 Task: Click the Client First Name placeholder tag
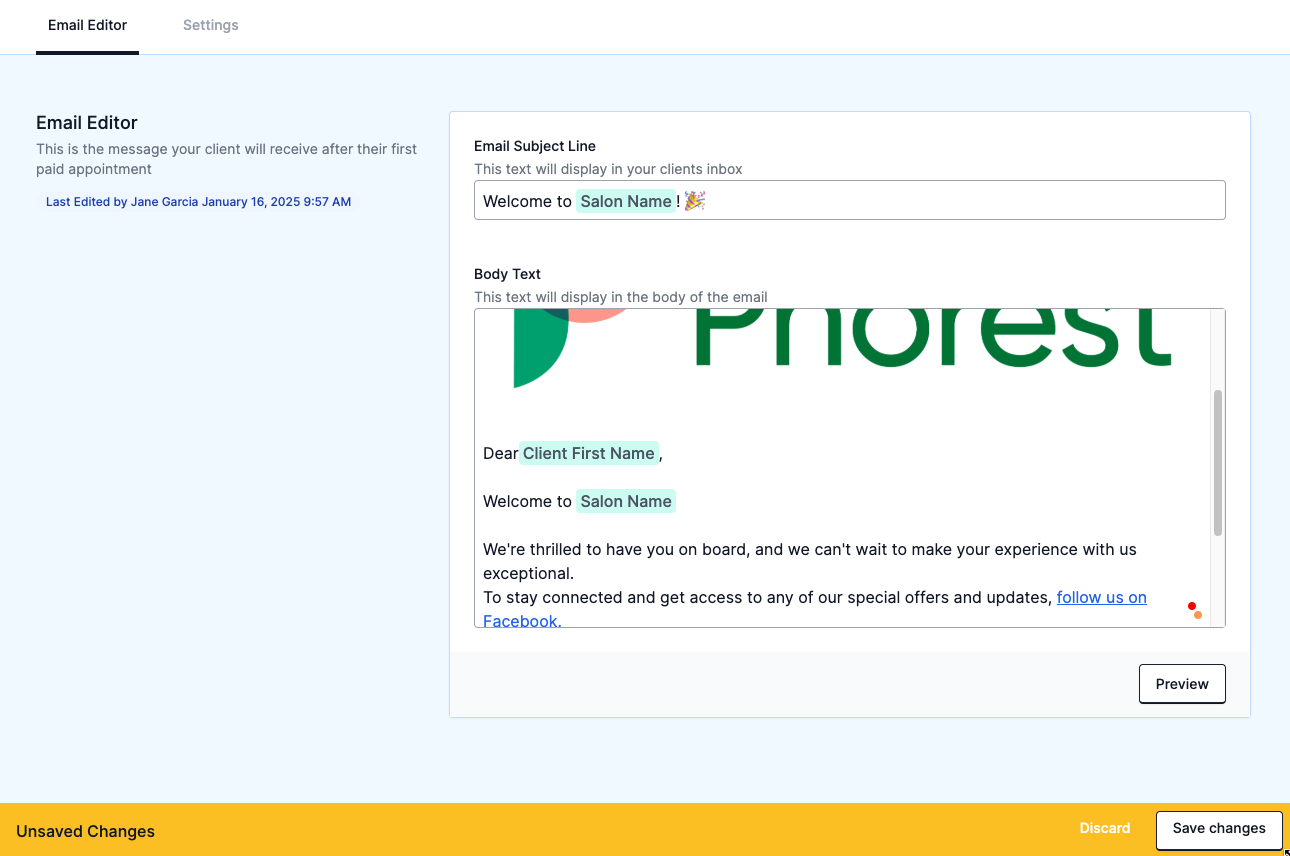[588, 453]
